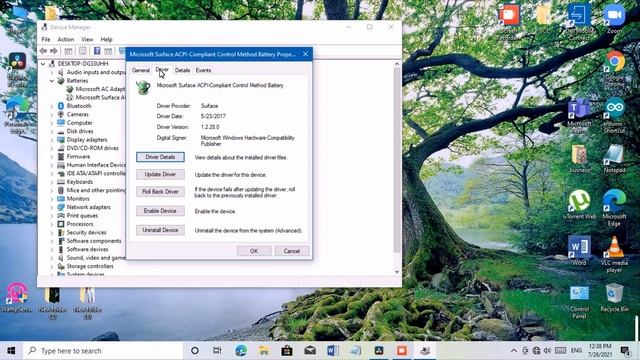
Task: Open the Notepad desktop shortcut
Action: [614, 156]
